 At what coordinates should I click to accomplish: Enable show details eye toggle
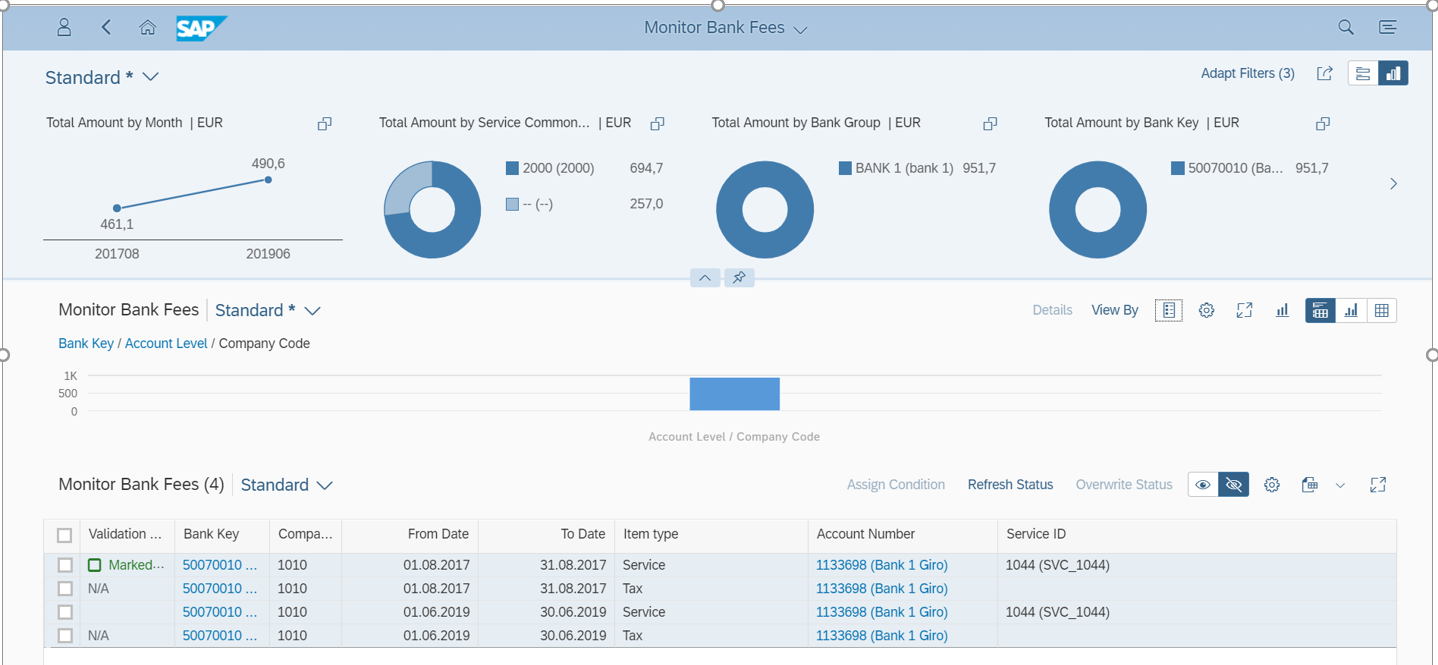coord(1202,484)
